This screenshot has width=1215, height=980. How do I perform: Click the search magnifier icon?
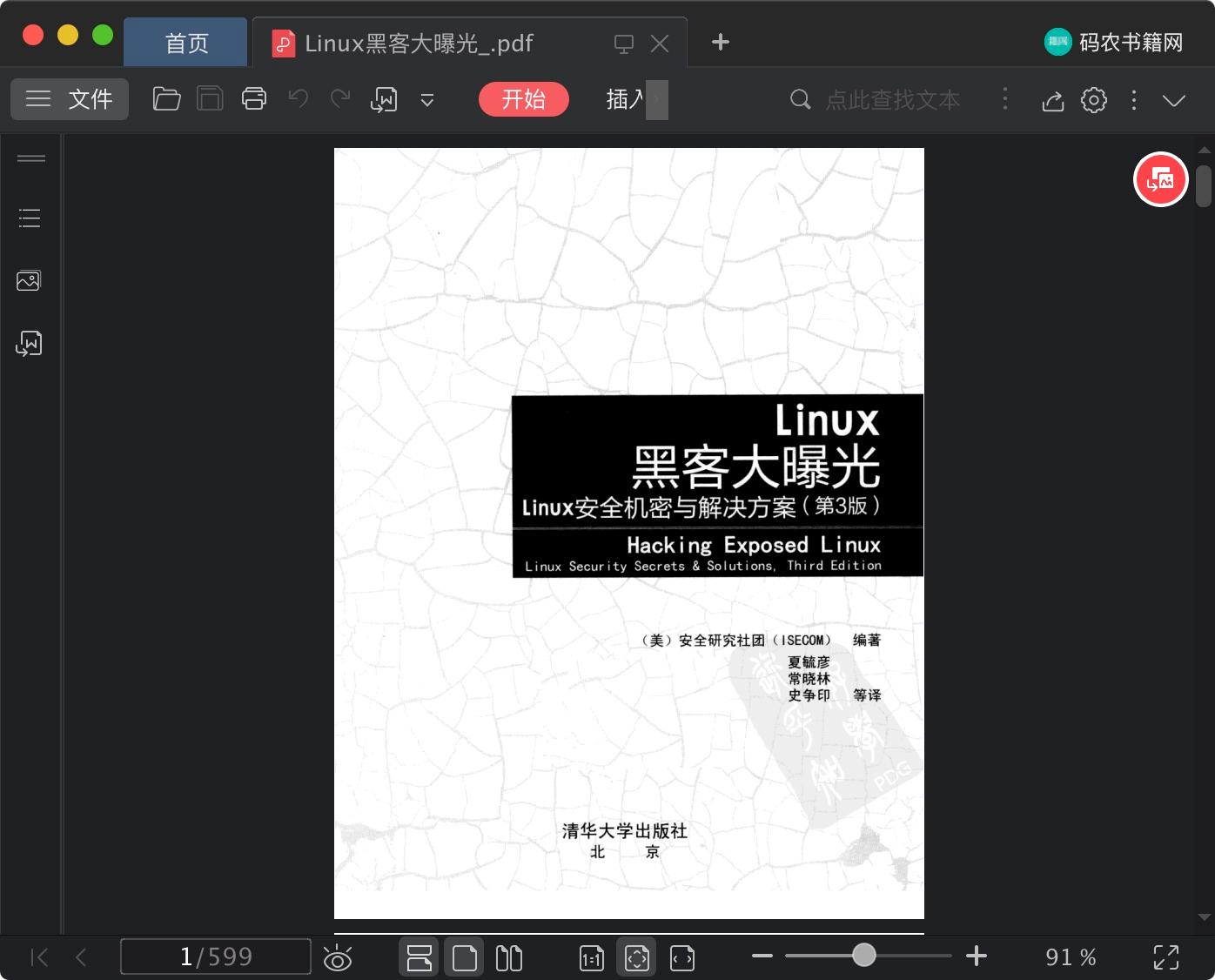coord(800,99)
